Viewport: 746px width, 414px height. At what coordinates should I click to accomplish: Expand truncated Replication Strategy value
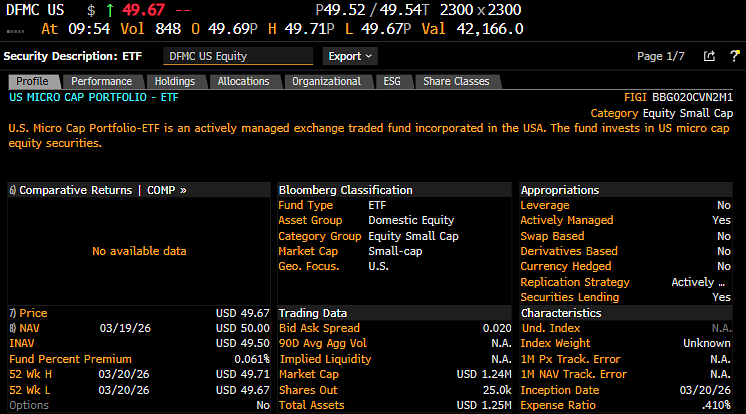[707, 282]
